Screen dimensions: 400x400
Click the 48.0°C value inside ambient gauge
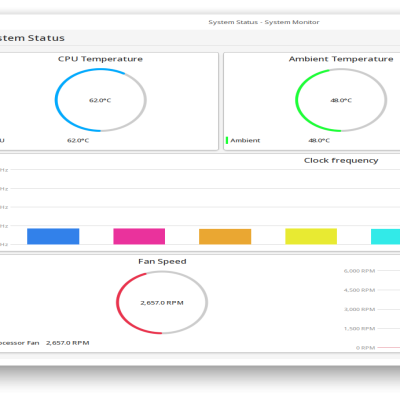pos(341,100)
